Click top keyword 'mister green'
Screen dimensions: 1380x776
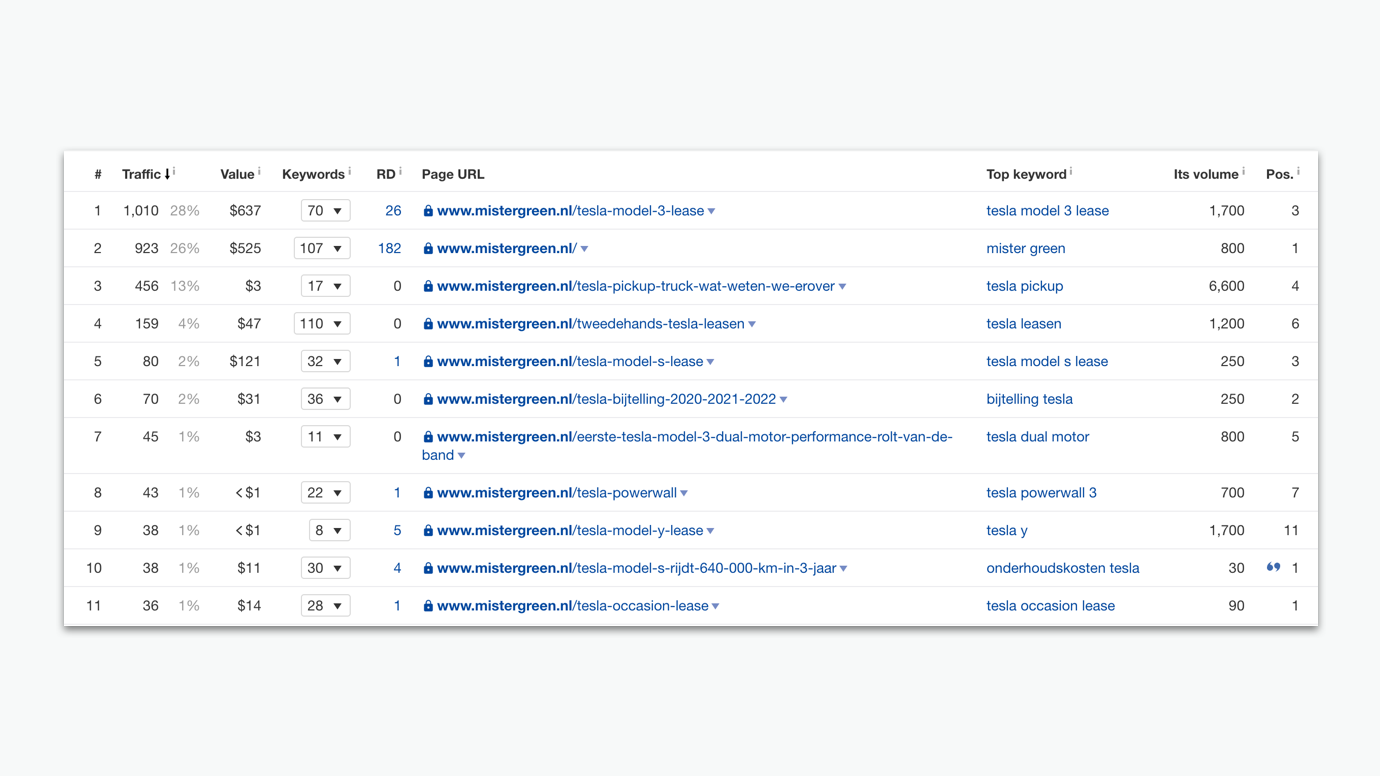[1025, 248]
